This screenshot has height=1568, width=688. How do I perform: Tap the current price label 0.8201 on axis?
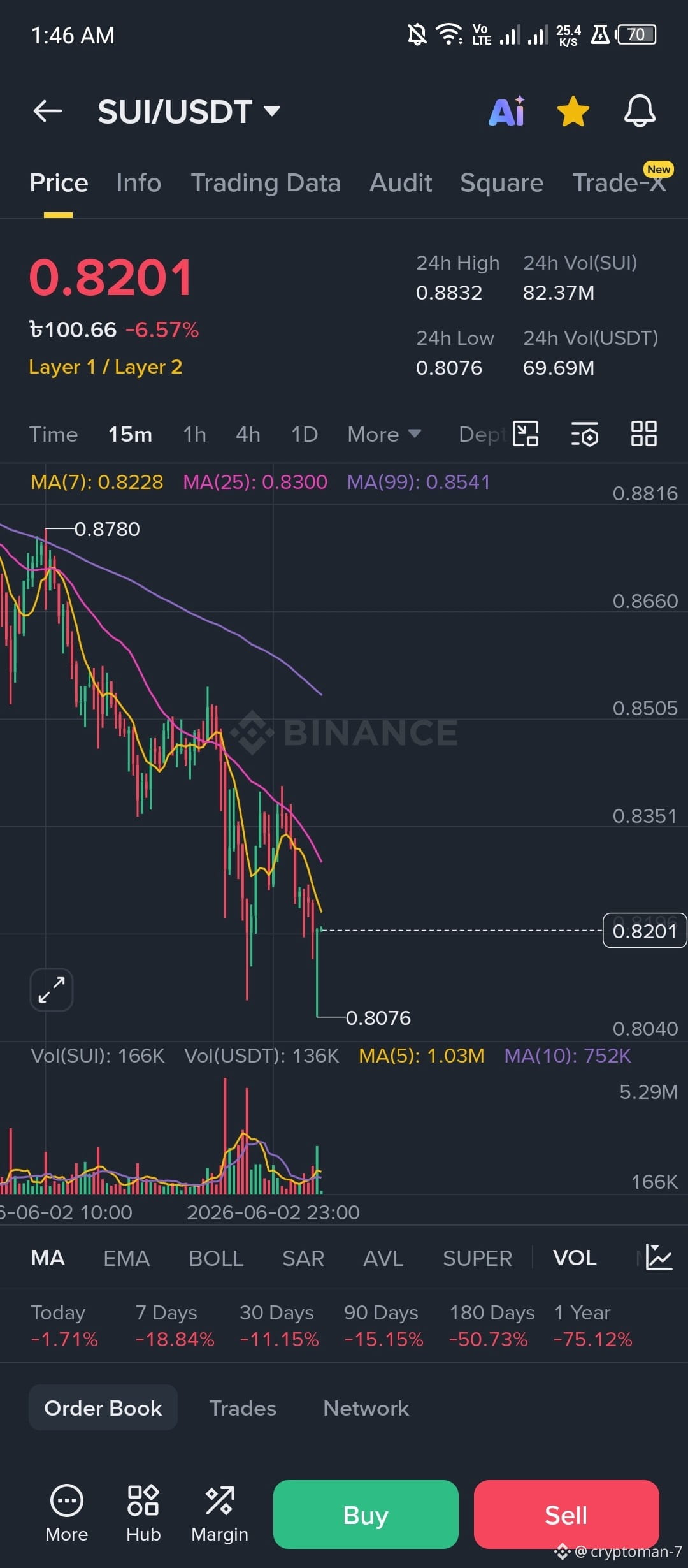645,931
